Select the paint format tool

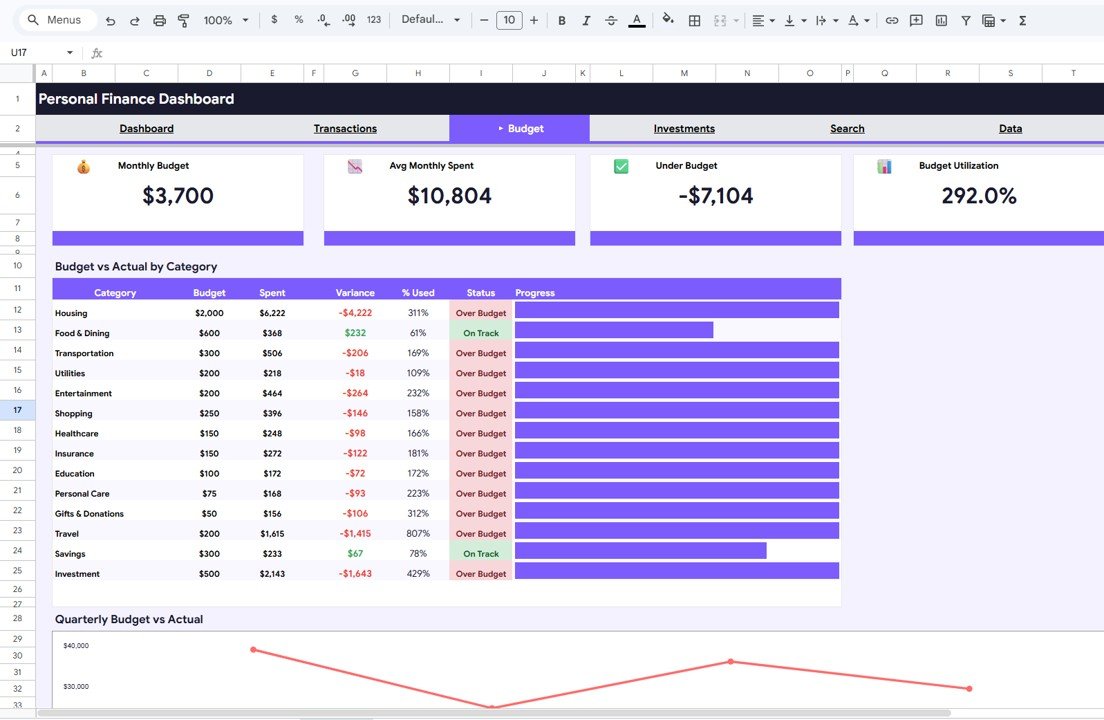click(183, 20)
